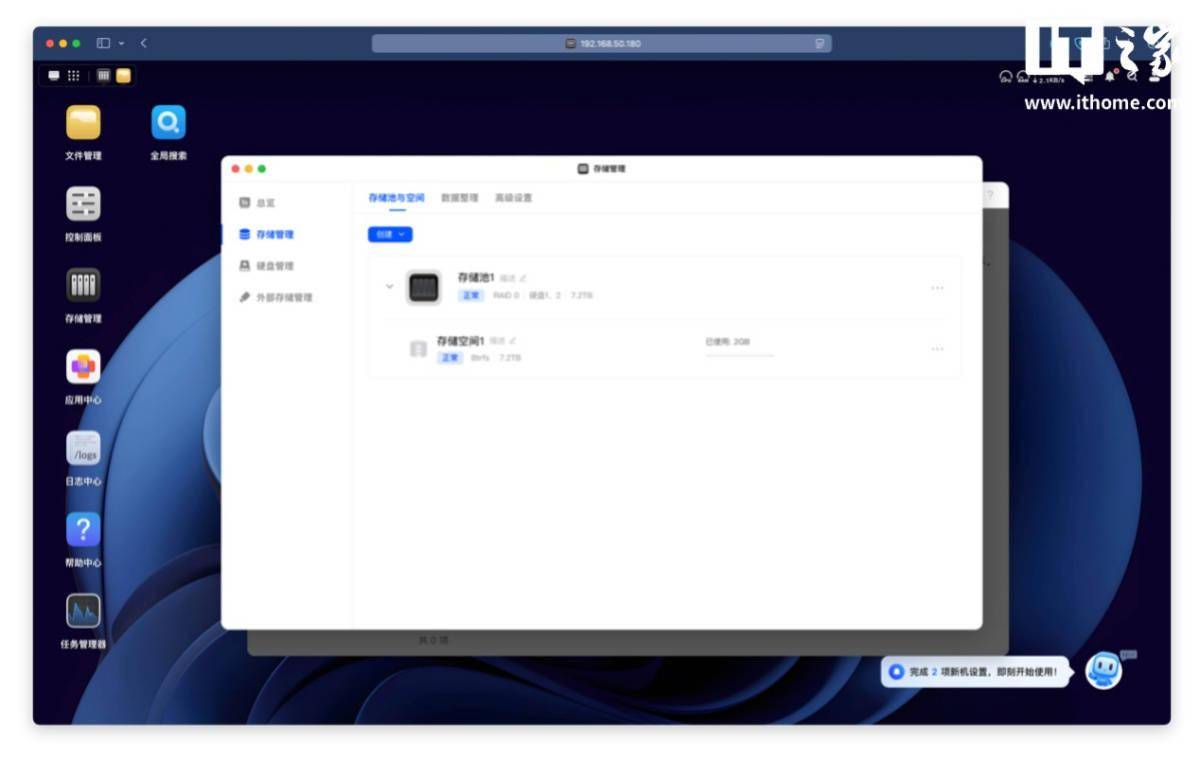This screenshot has width=1200, height=761.
Task: Open more options for 存储池1
Action: coord(937,288)
